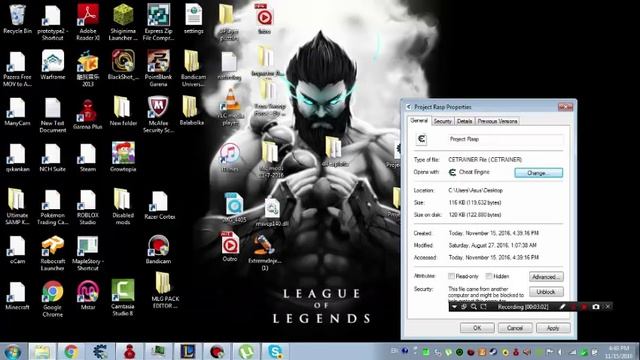Open Pokémon Trading Card desktop shortcut
640x360 pixels.
[x=53, y=207]
